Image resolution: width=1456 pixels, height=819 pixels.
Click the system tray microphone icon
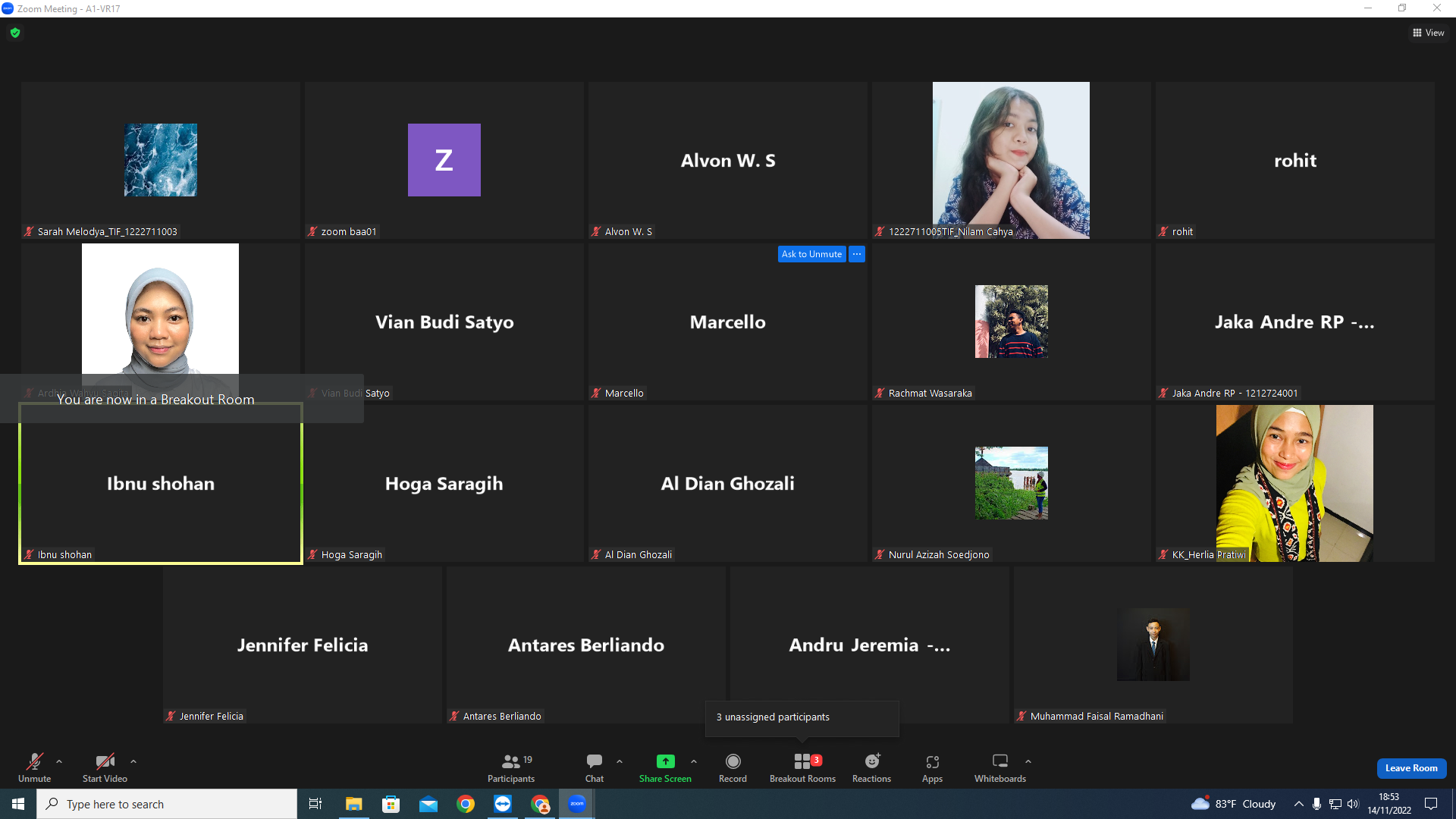1316,804
